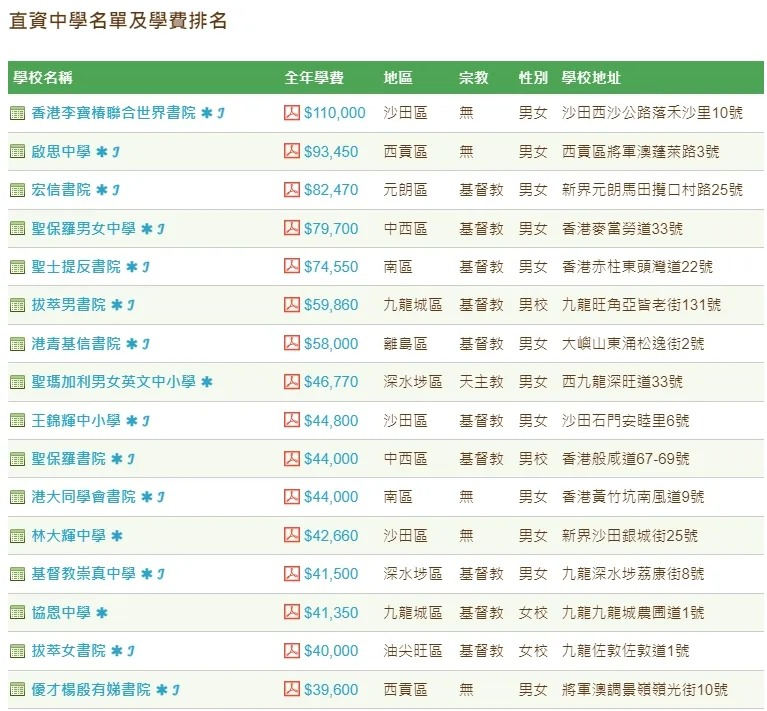This screenshot has height=711, width=767.
Task: Click the J icon after 啟思中學
Action: pos(116,152)
